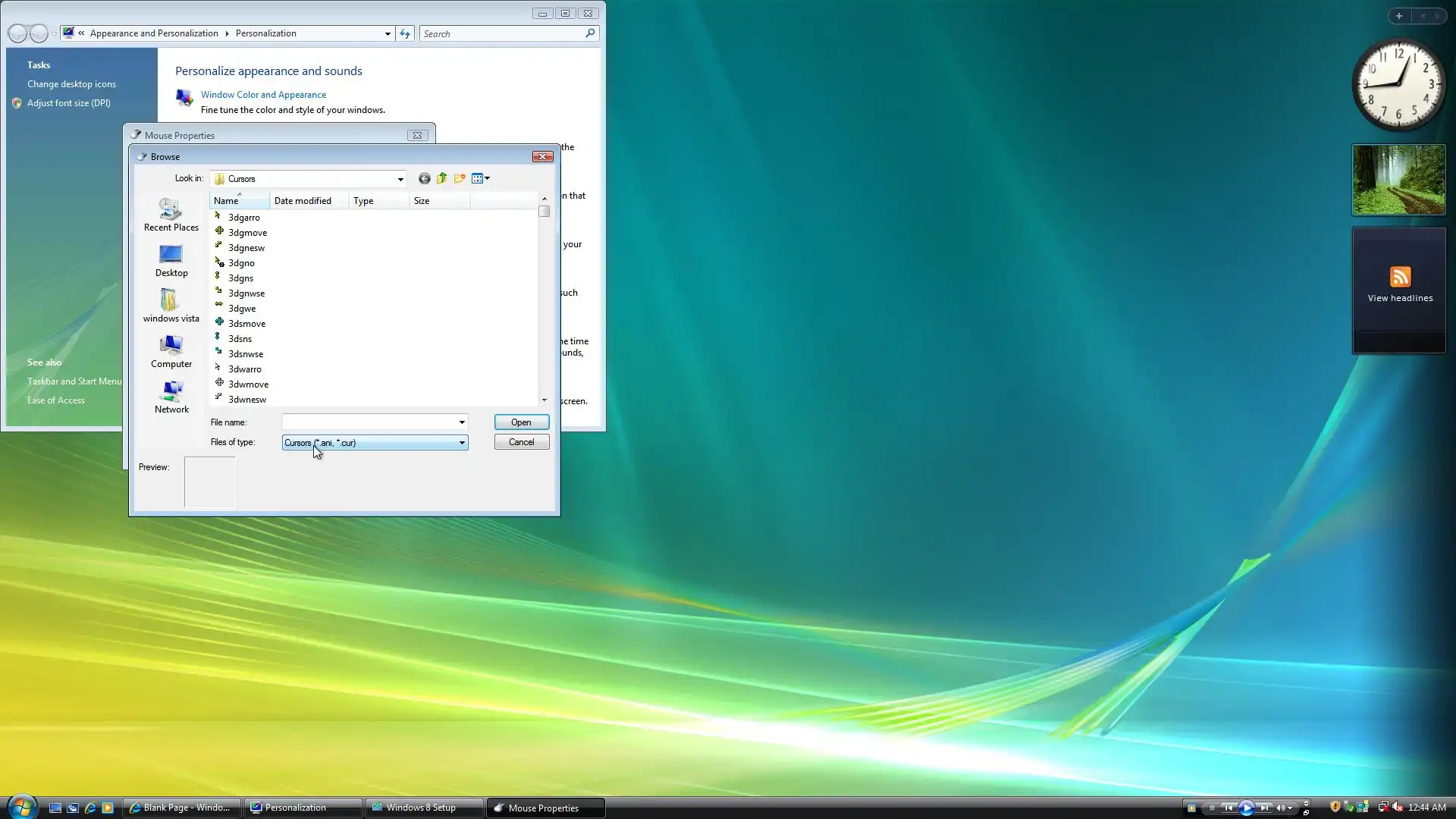Image resolution: width=1456 pixels, height=819 pixels.
Task: Switch to Windows 8 Setup taskbar item
Action: tap(421, 808)
